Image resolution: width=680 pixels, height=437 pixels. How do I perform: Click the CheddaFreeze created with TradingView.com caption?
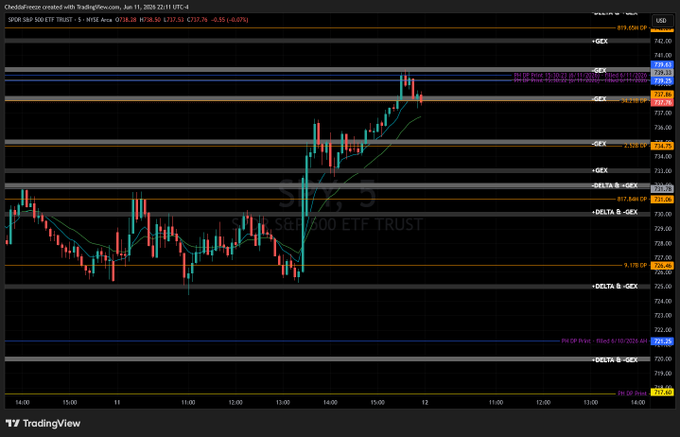click(96, 7)
